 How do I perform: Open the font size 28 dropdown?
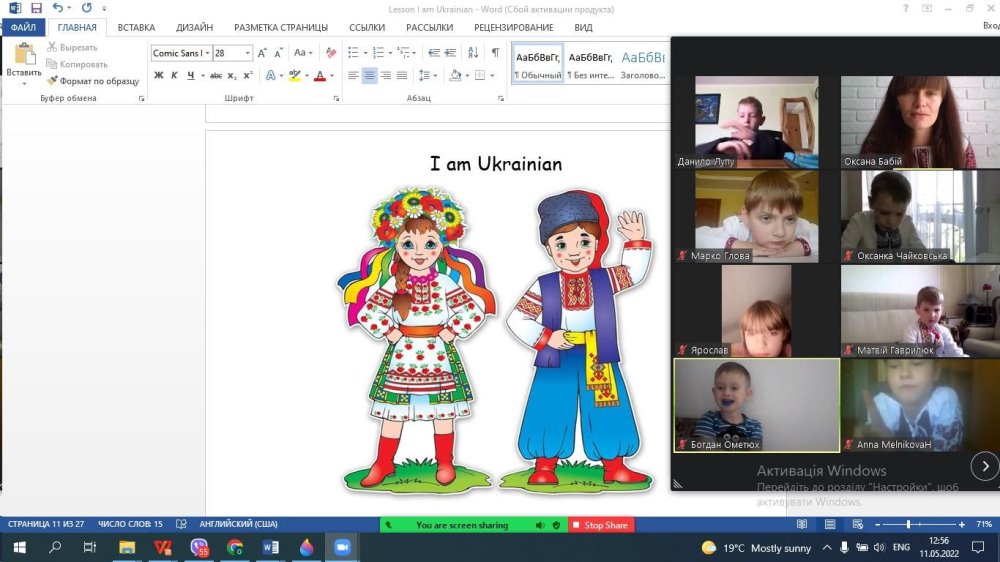pyautogui.click(x=247, y=53)
